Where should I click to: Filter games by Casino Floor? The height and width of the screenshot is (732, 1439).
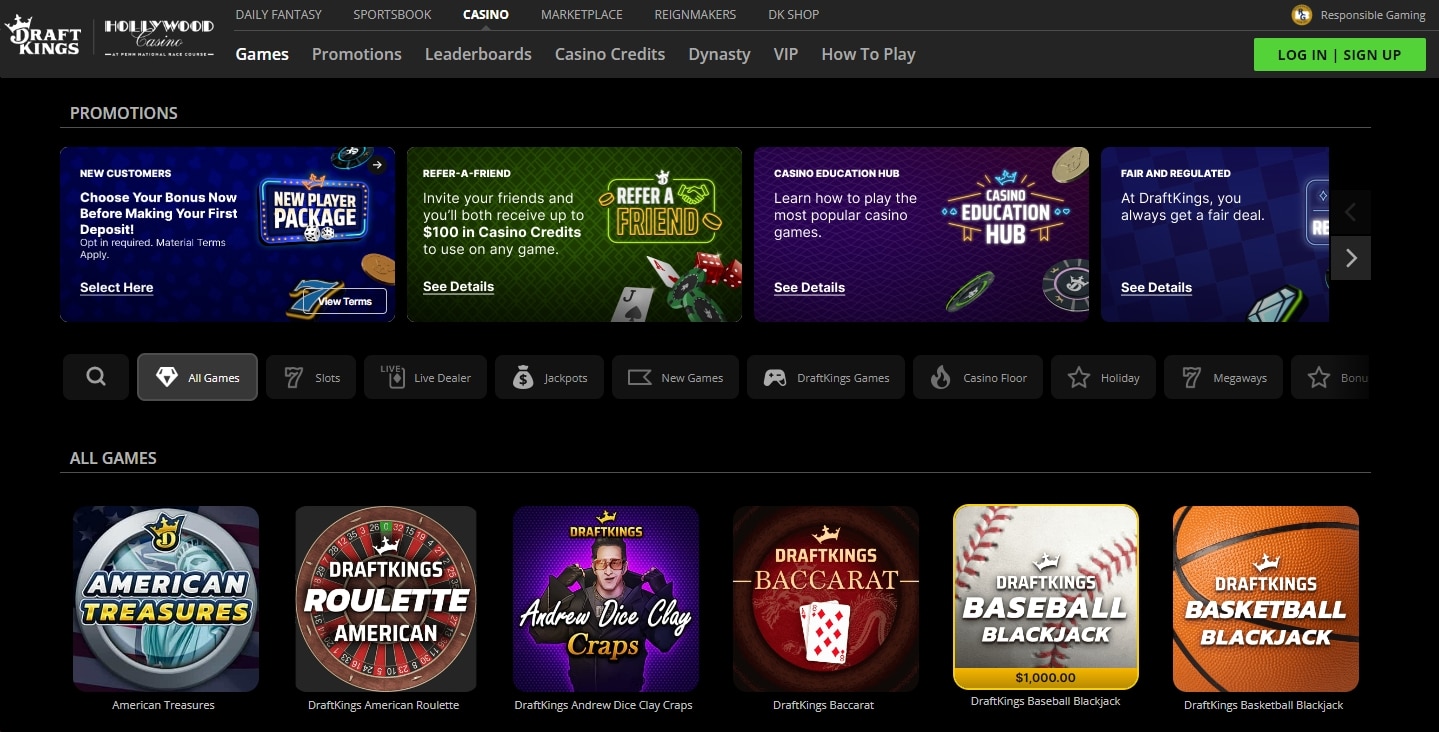(978, 377)
